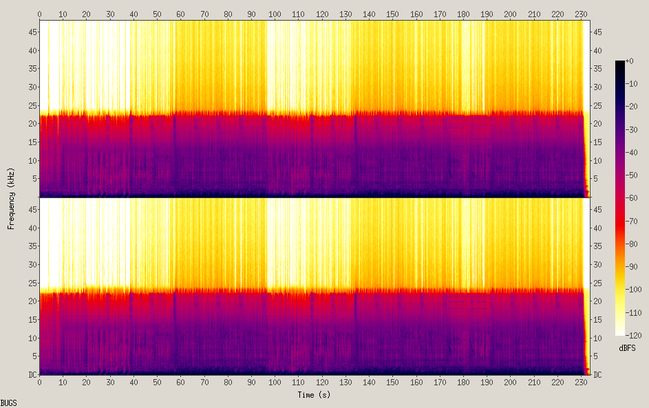Click the "-100" value on the color scale
Screen dimensions: 649x408
(635, 290)
